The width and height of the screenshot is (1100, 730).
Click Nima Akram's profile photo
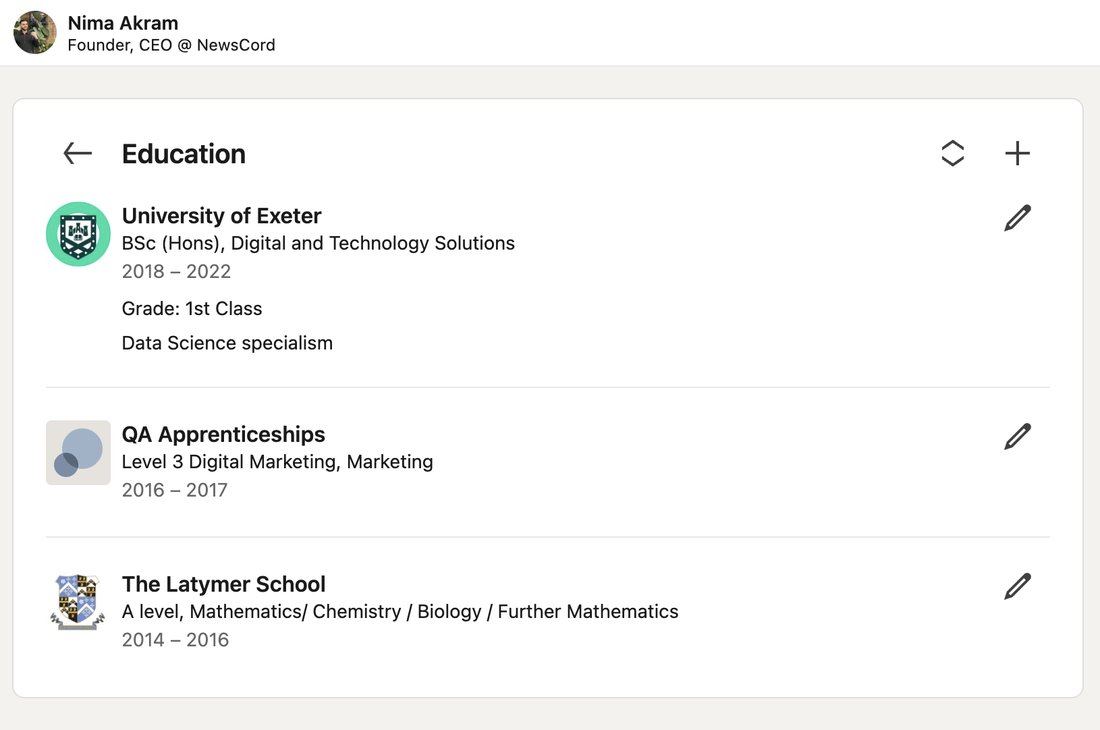pyautogui.click(x=34, y=32)
